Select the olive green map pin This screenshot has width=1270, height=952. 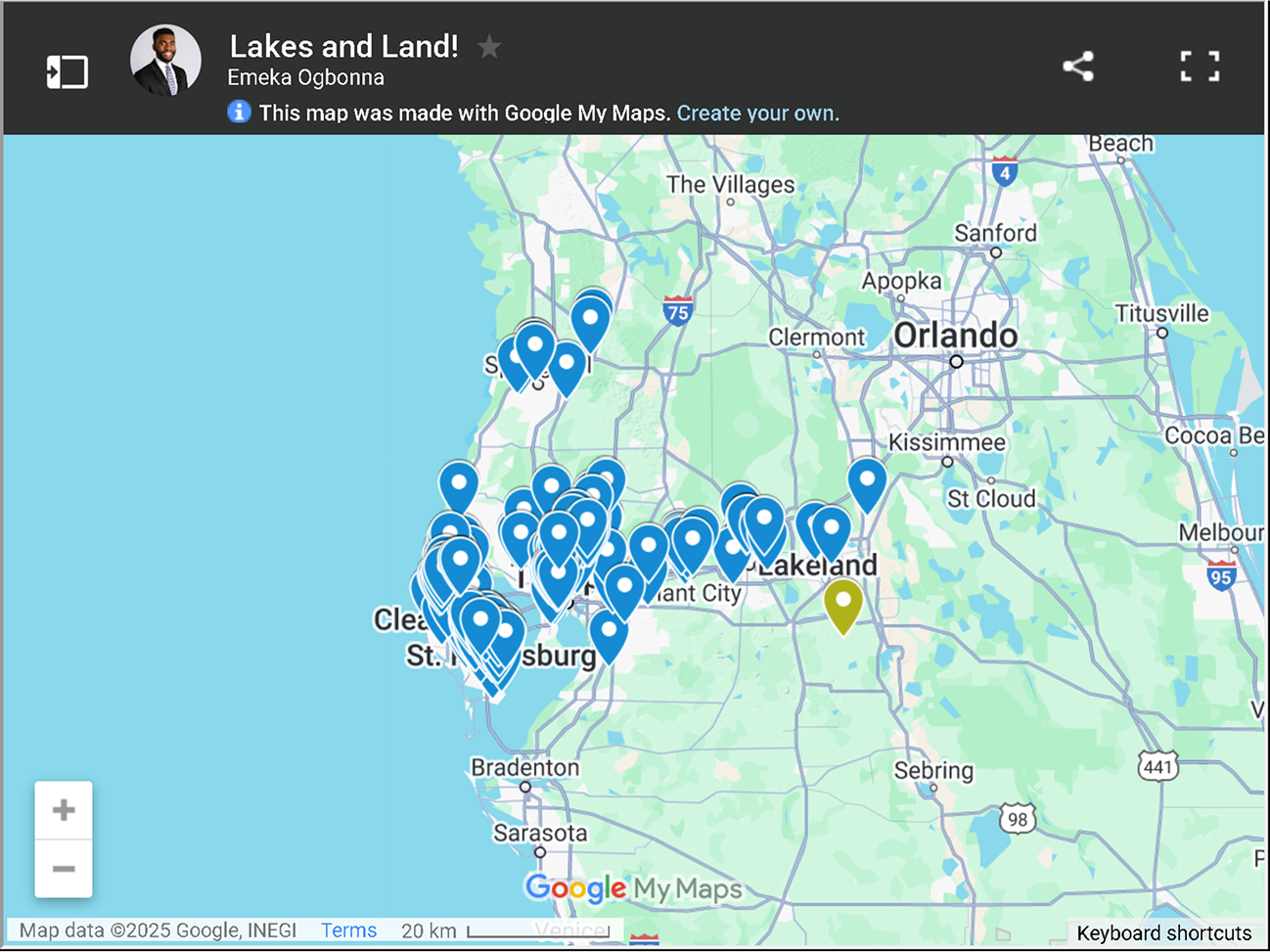[842, 601]
